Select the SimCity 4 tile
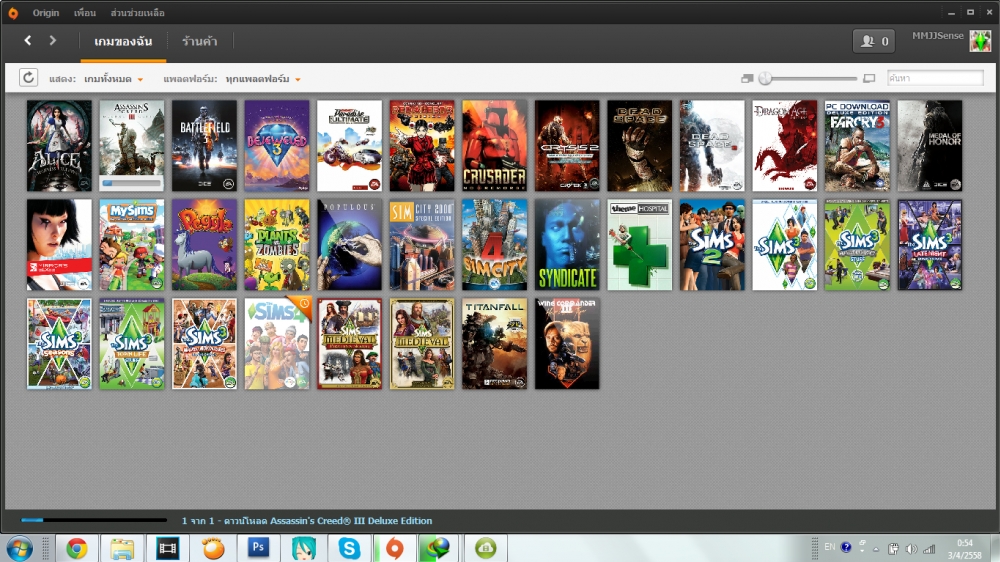 click(x=494, y=245)
